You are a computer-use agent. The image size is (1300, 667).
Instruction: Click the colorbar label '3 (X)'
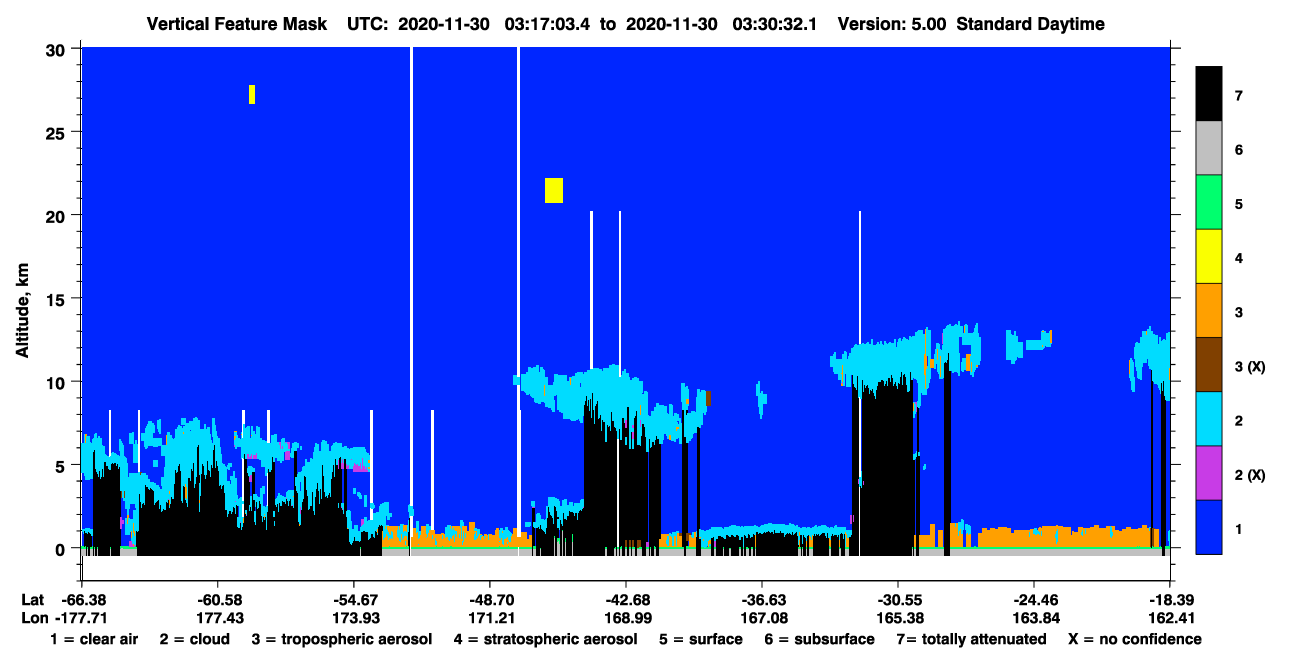pyautogui.click(x=1250, y=366)
